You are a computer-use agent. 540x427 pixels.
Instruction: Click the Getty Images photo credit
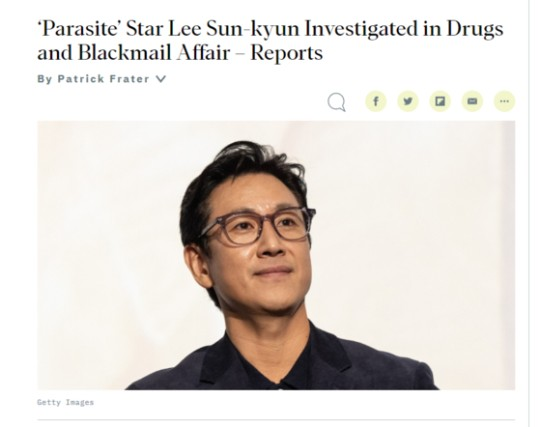tap(65, 402)
